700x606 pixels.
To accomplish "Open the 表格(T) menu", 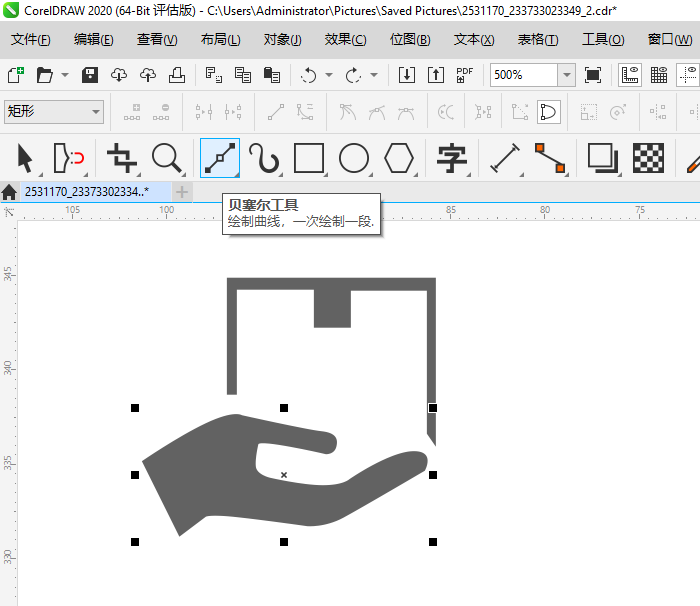I will [538, 40].
